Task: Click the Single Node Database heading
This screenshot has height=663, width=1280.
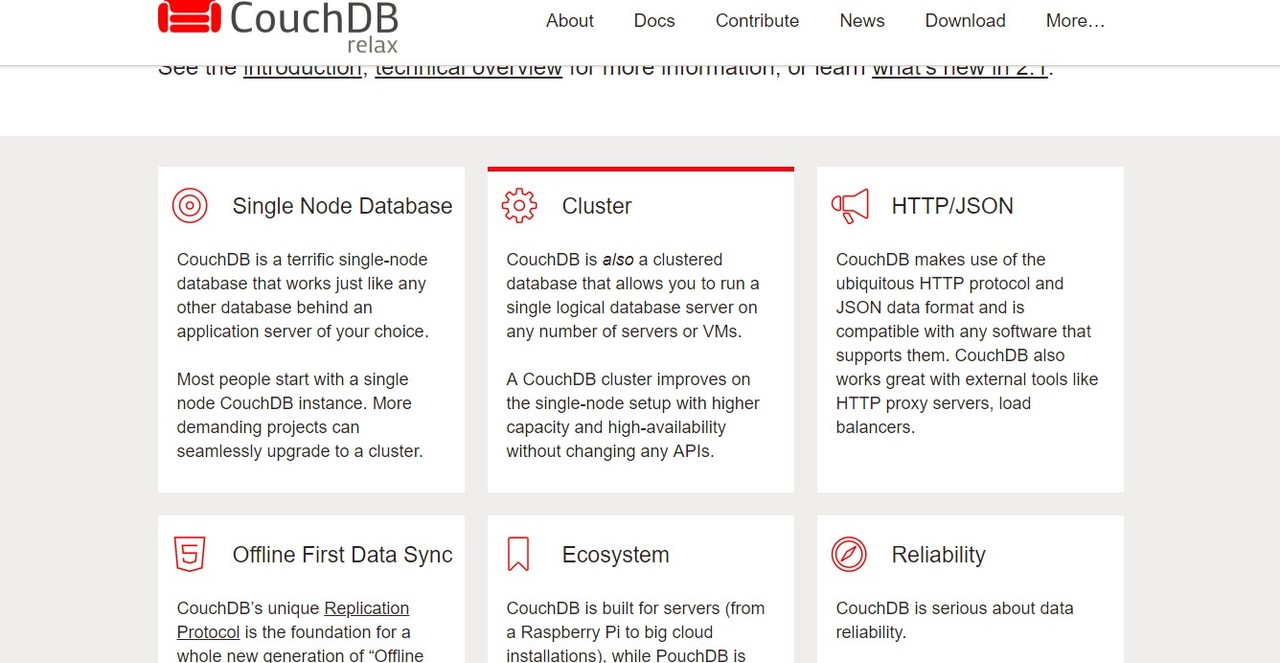Action: [342, 206]
